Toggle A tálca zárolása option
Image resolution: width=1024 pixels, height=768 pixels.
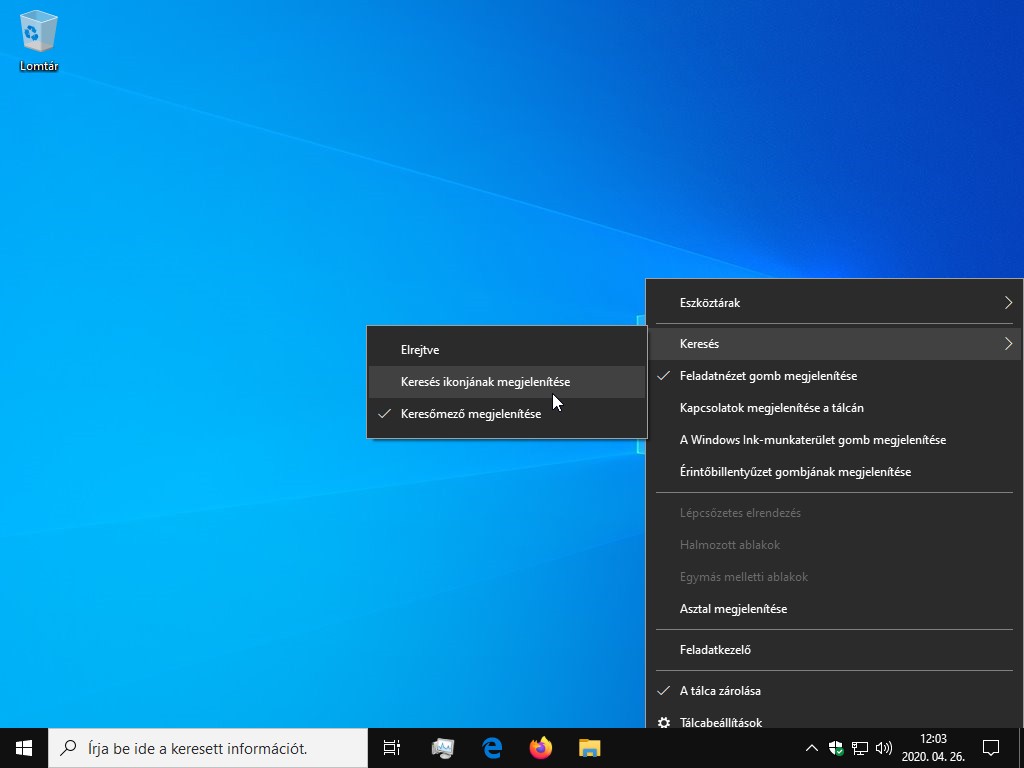point(719,691)
